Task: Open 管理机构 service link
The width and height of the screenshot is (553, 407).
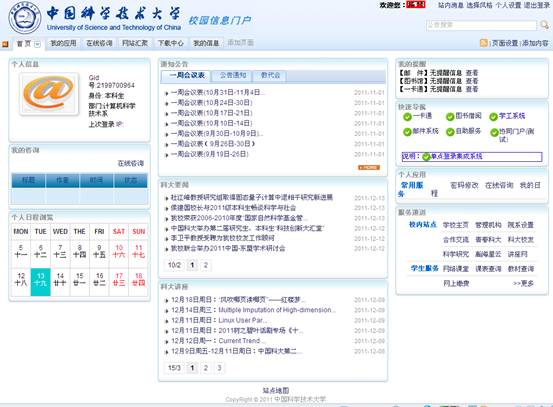Action: [488, 225]
